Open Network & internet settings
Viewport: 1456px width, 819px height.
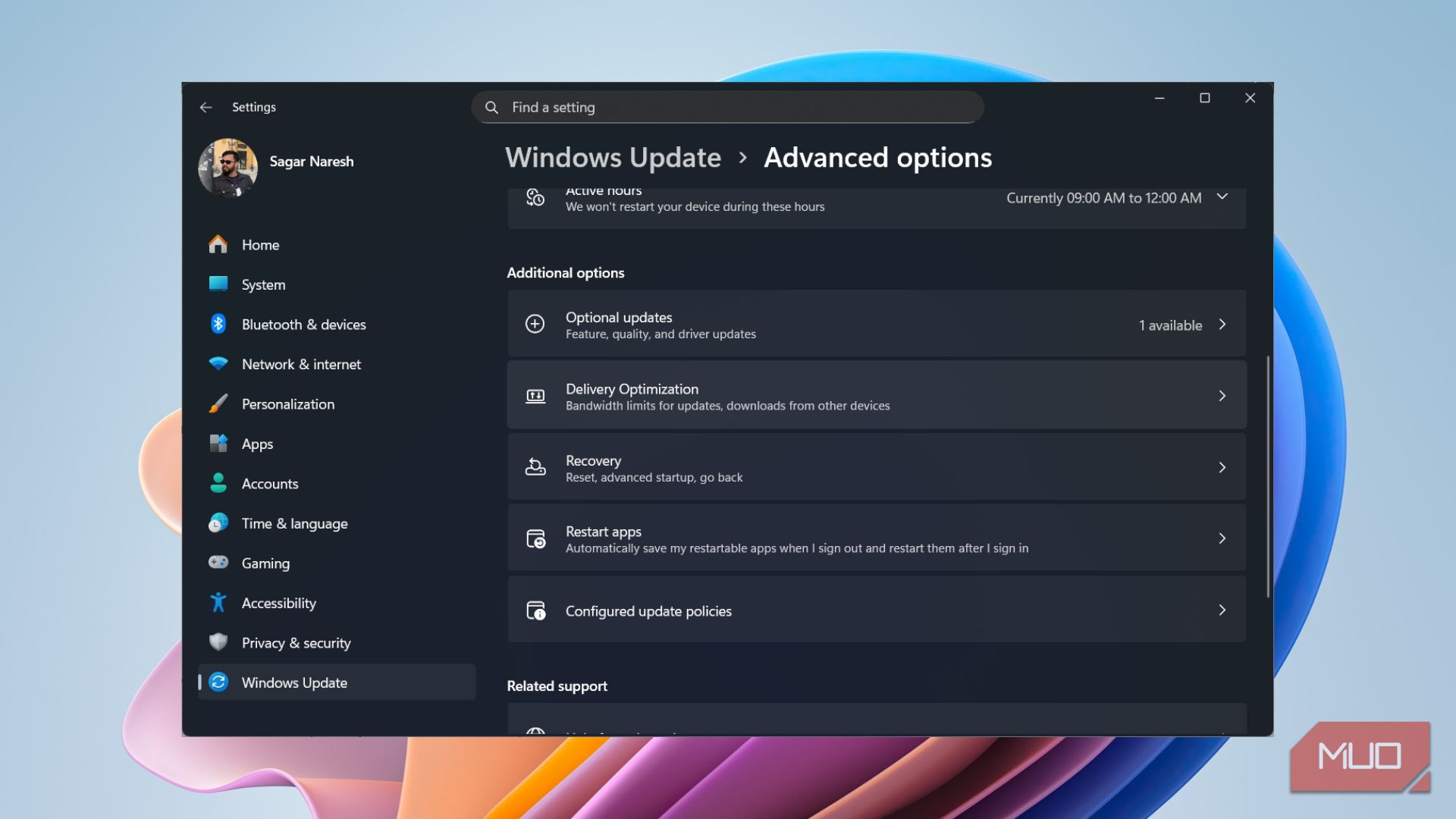click(x=337, y=364)
